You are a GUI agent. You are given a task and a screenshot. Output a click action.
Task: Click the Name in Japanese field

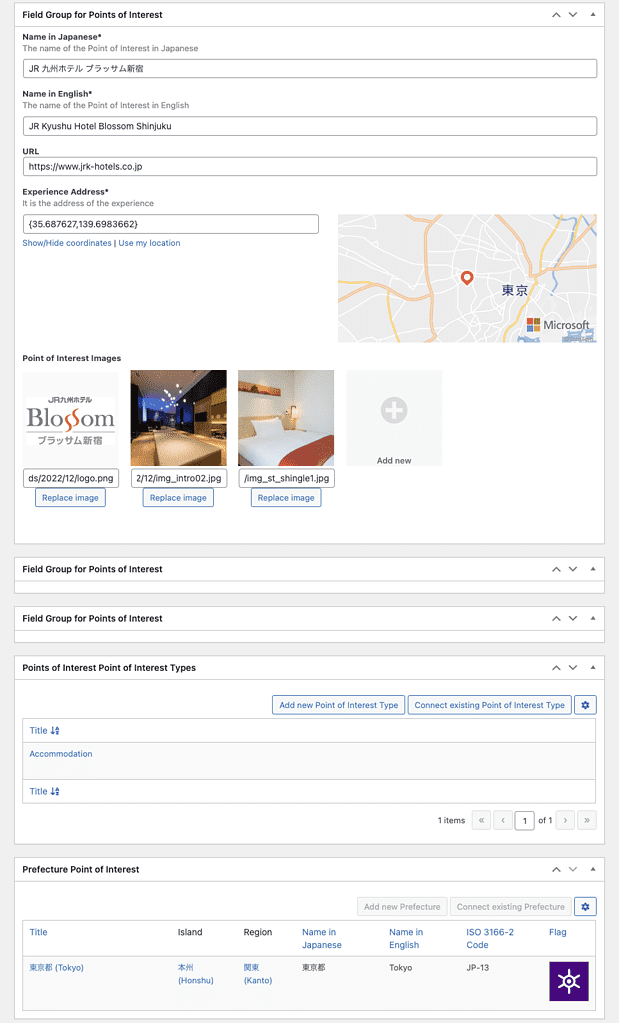310,69
